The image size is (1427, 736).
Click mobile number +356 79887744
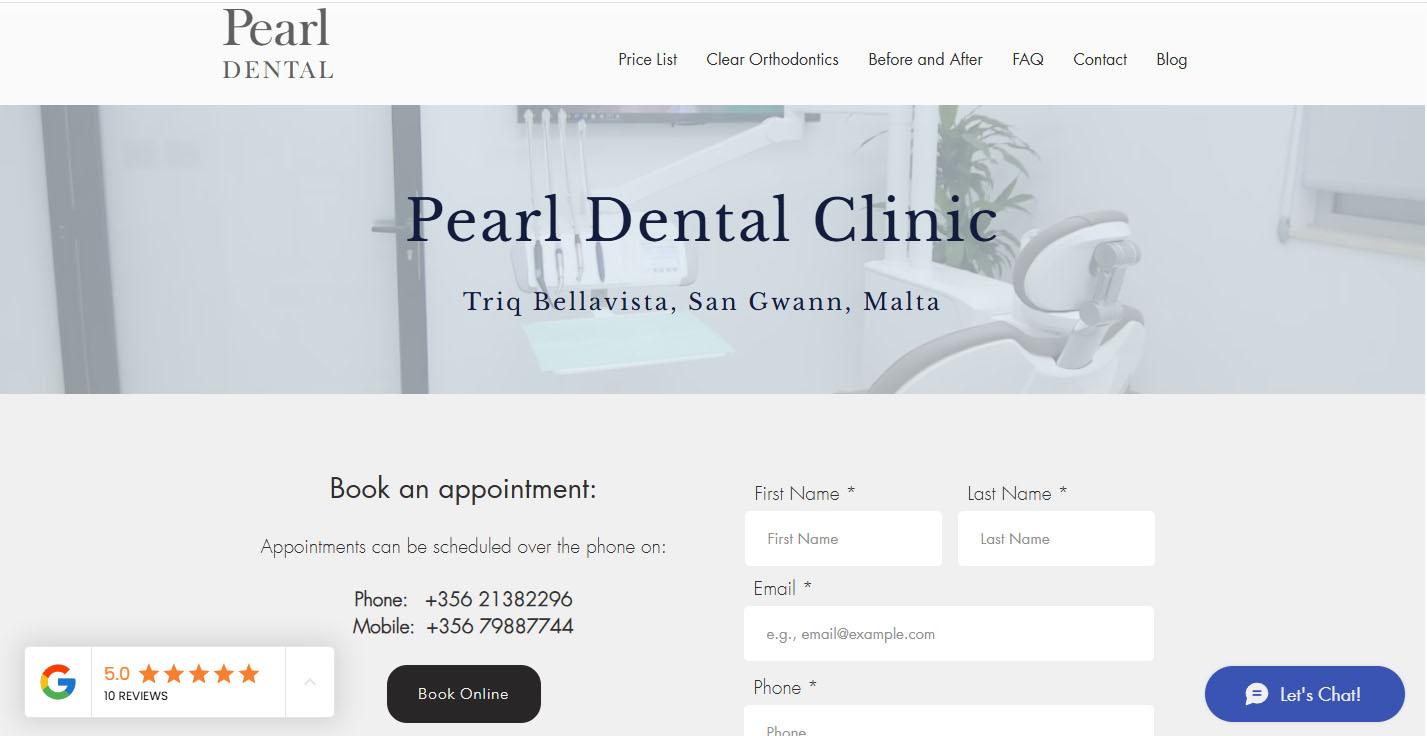click(500, 626)
